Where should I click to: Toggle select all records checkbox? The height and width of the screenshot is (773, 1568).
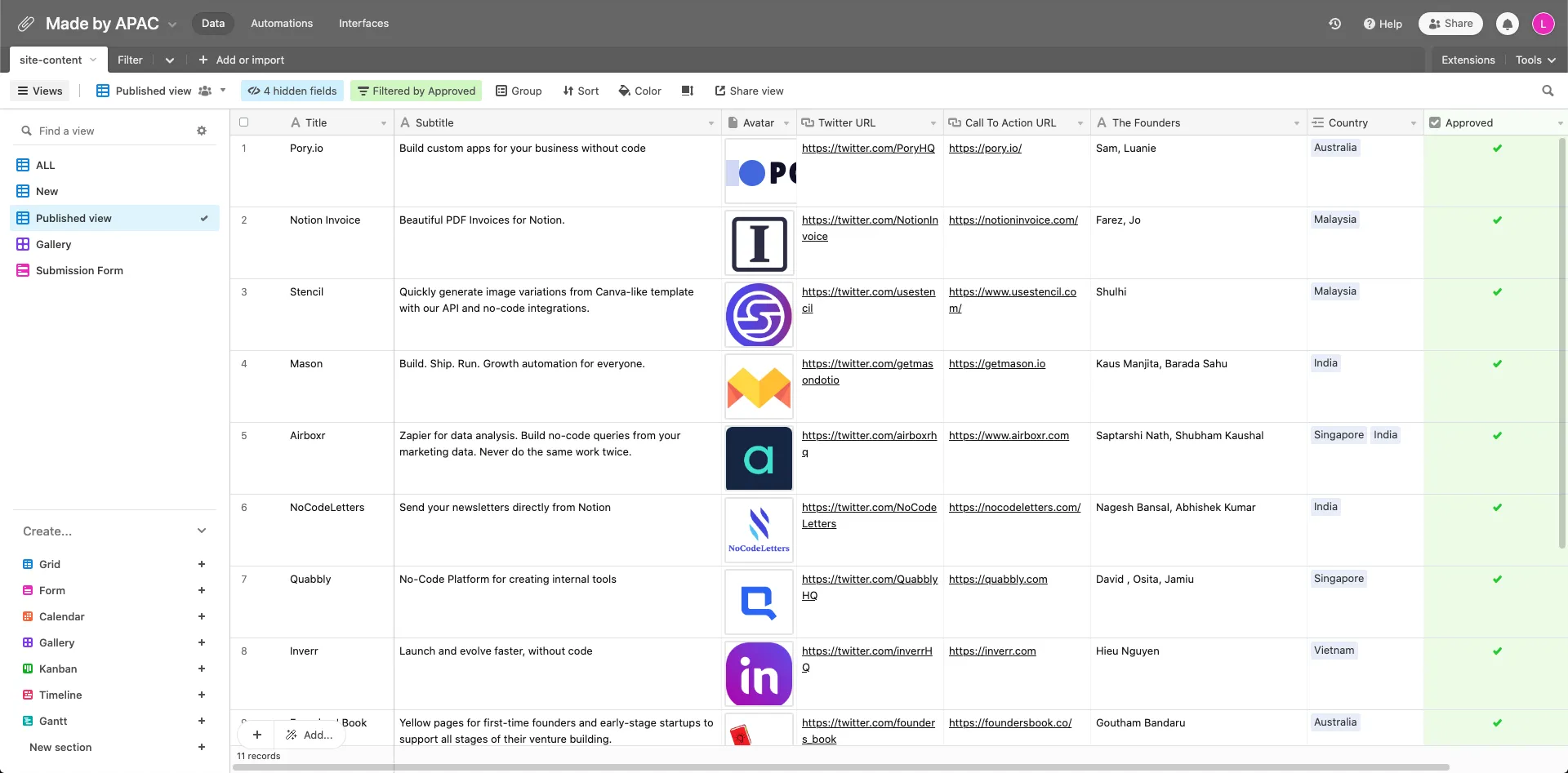tap(243, 122)
